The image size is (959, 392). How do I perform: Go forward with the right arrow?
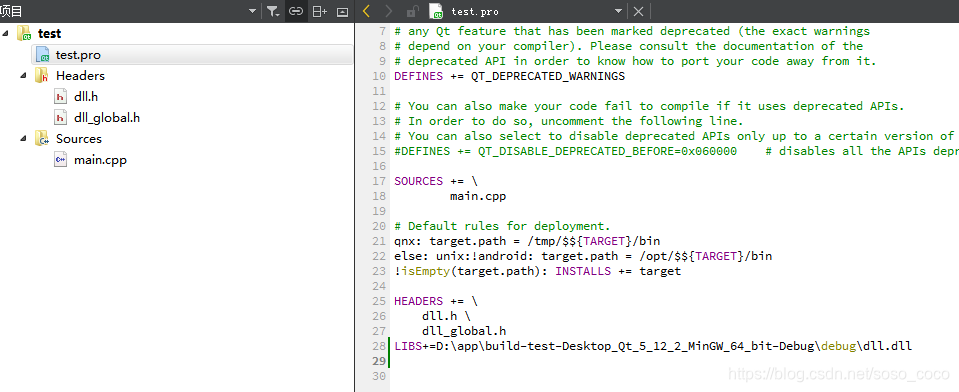pyautogui.click(x=389, y=11)
